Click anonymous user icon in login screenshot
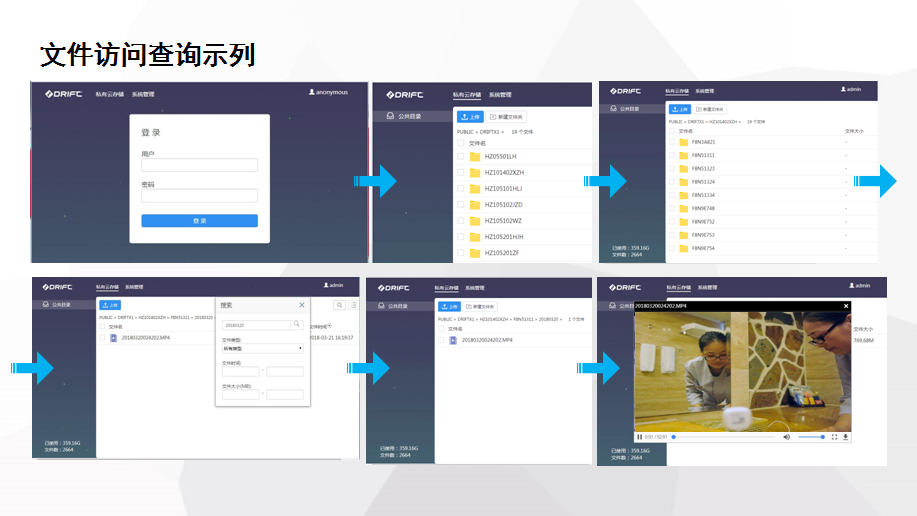This screenshot has width=917, height=516. 312,92
